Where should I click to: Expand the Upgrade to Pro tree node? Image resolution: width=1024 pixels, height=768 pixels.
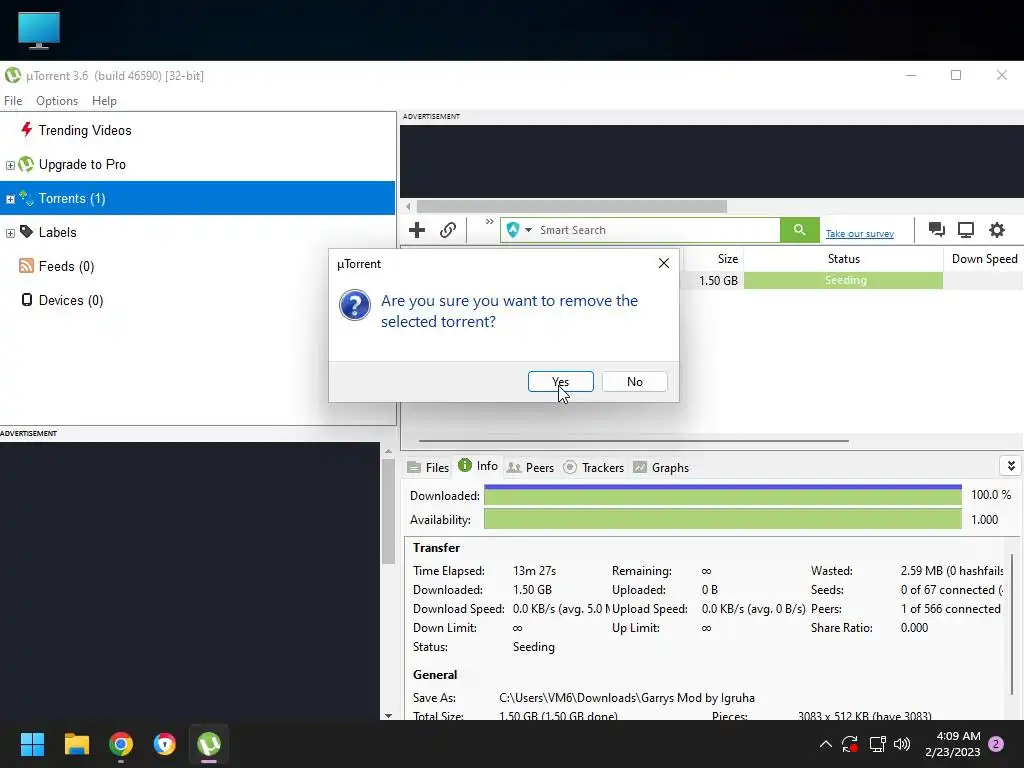click(10, 165)
